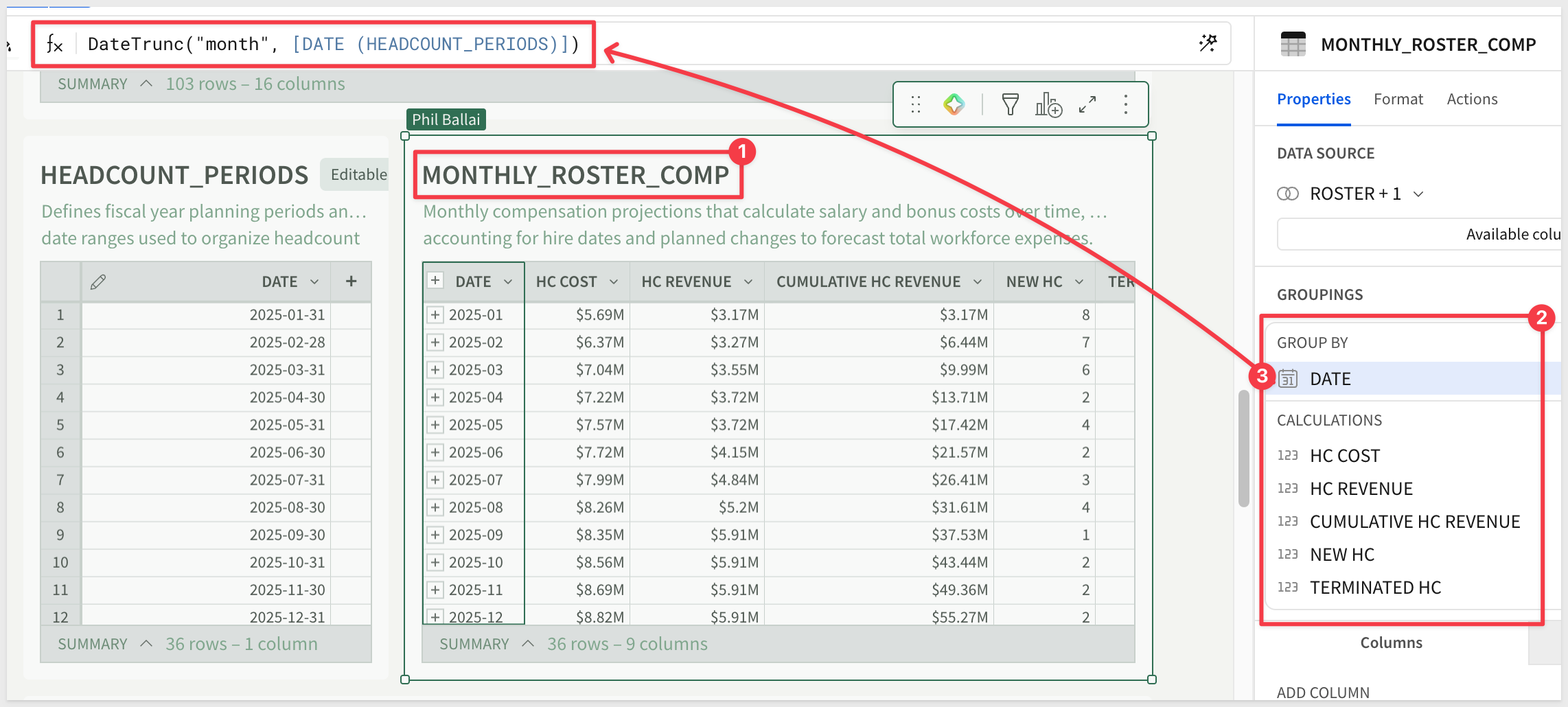Open the NEW HC column dropdown arrow
Screen dimensions: 1568x707
click(1079, 282)
